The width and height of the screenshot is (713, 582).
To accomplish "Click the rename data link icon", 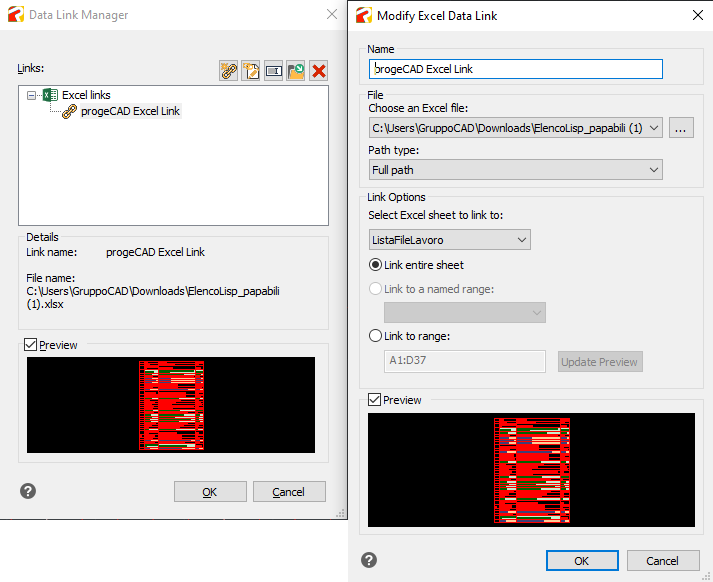I will point(274,71).
